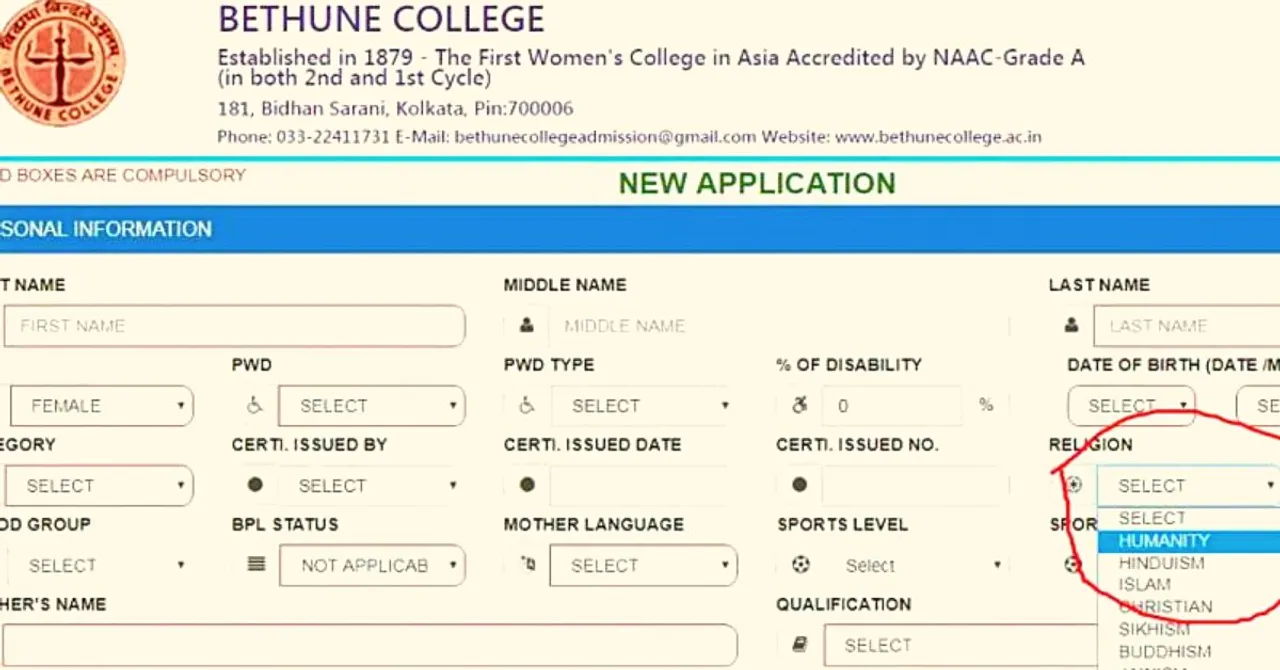Open the Qualification select dropdown
The height and width of the screenshot is (670, 1280).
click(960, 645)
